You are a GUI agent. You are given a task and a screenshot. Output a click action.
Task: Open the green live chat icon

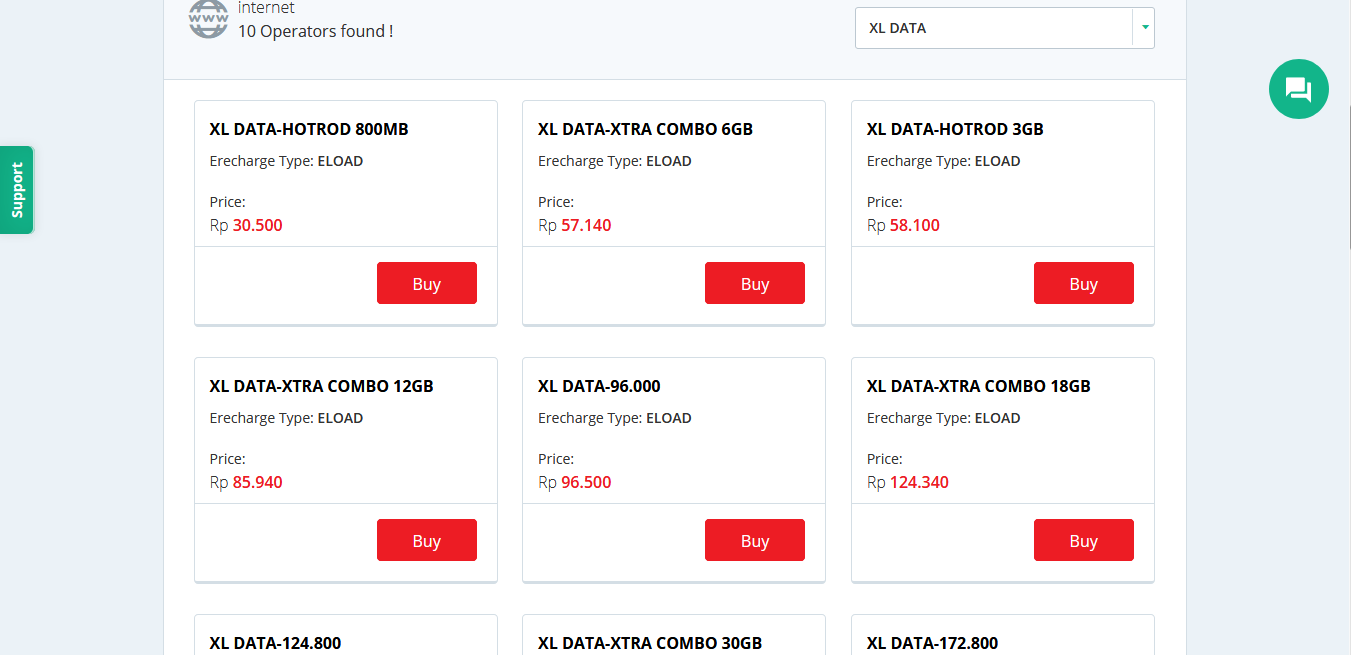[1298, 89]
